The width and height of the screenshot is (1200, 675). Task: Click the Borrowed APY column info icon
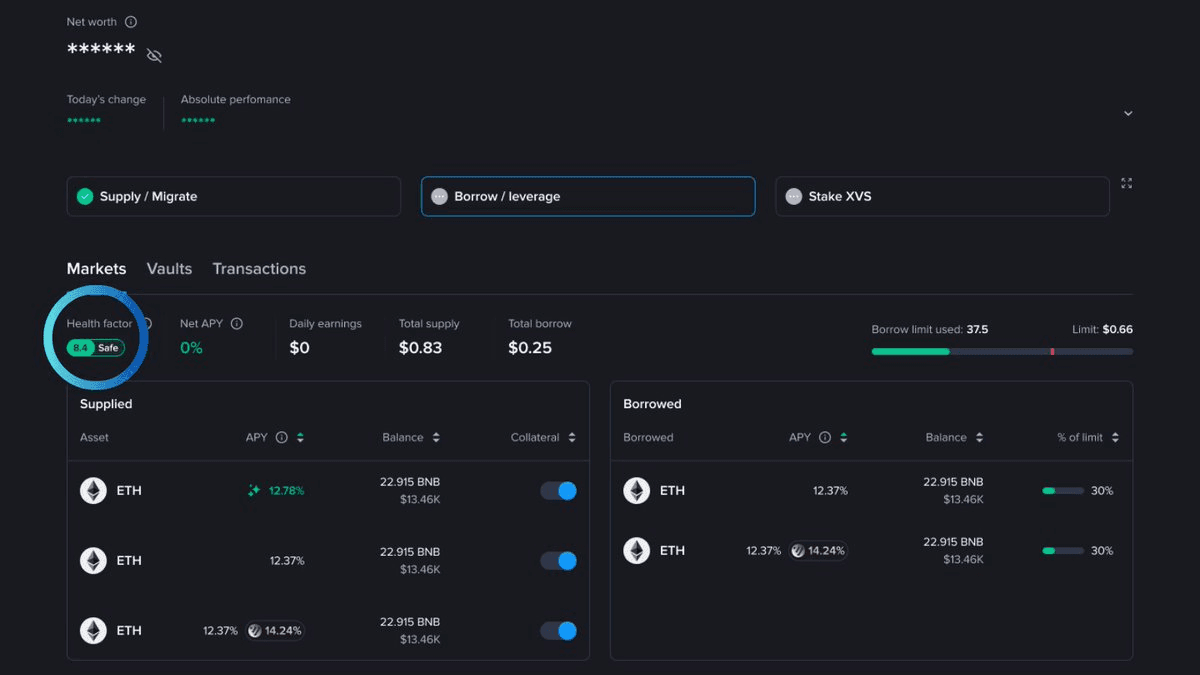pos(824,438)
